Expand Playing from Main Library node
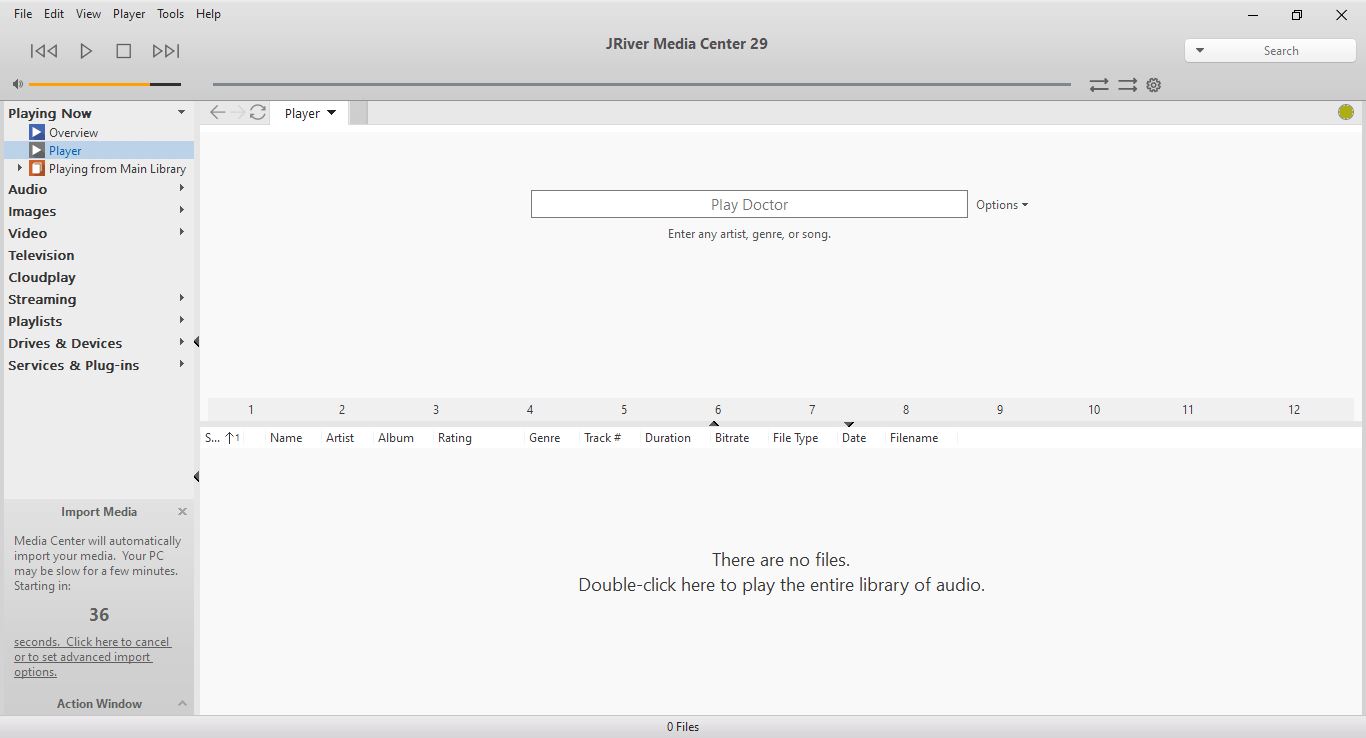This screenshot has height=738, width=1366. 20,168
